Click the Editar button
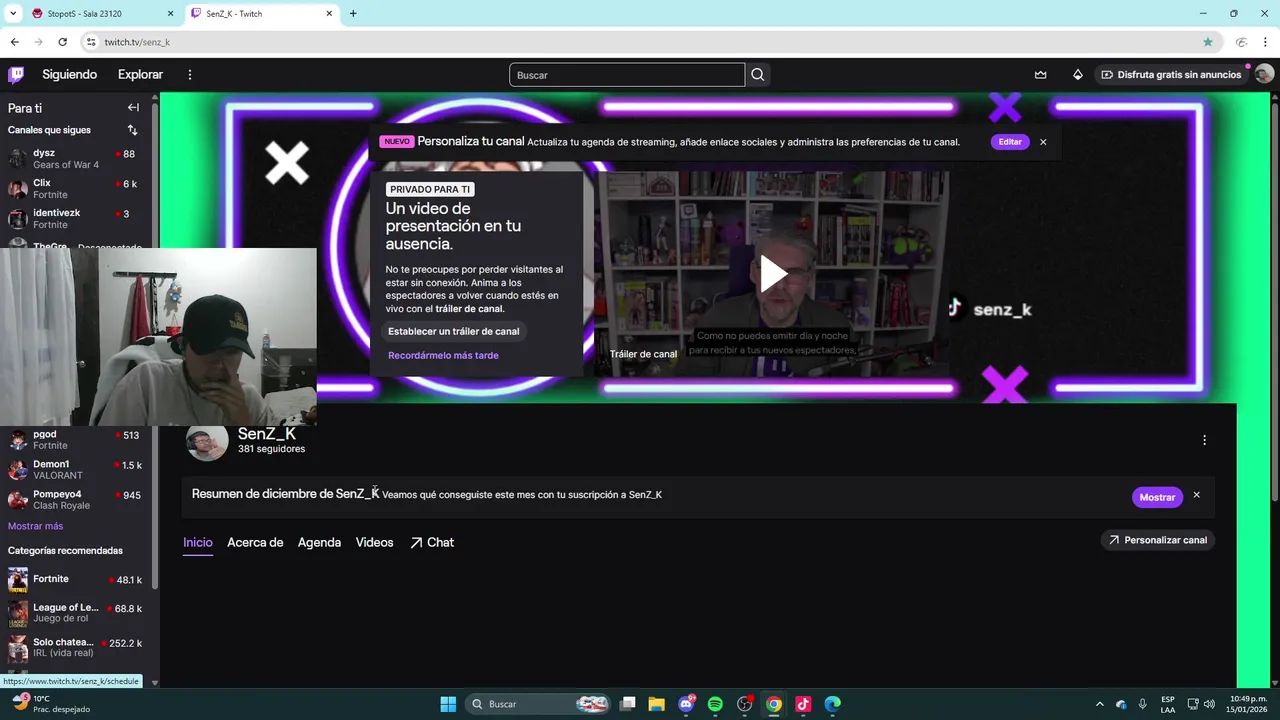This screenshot has height=720, width=1280. click(x=1010, y=142)
